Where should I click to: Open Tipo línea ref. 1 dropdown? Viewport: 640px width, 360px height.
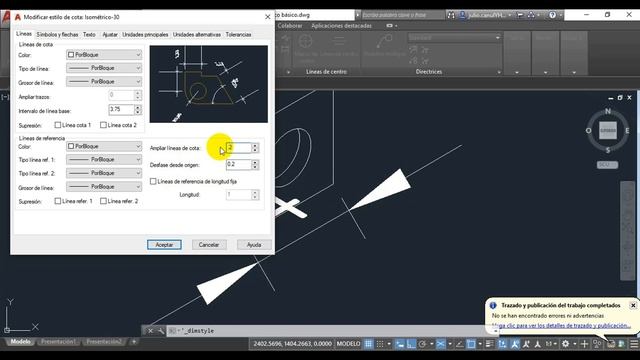[x=104, y=160]
